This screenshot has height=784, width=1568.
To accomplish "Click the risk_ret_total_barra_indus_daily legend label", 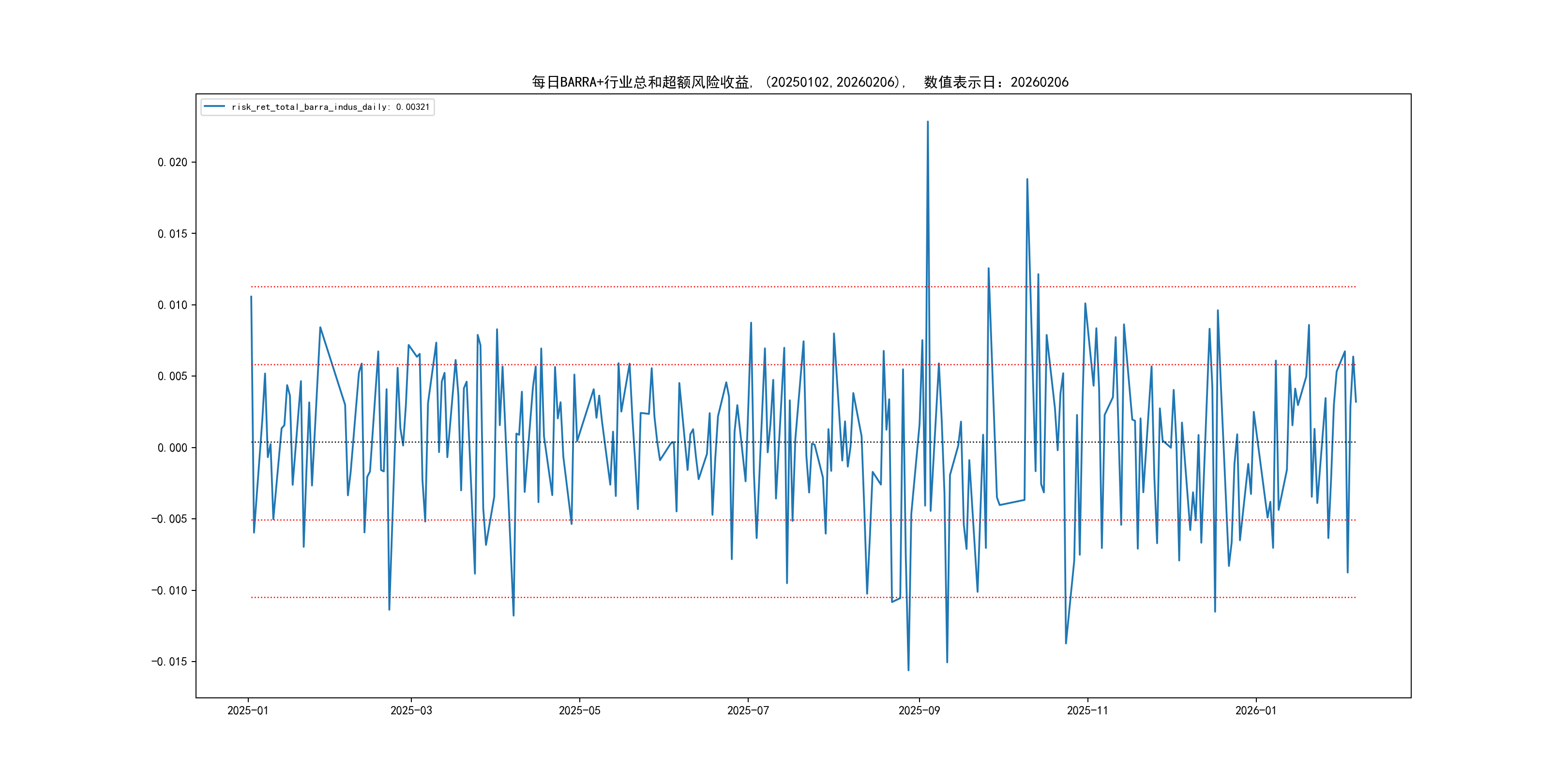I will [x=331, y=107].
